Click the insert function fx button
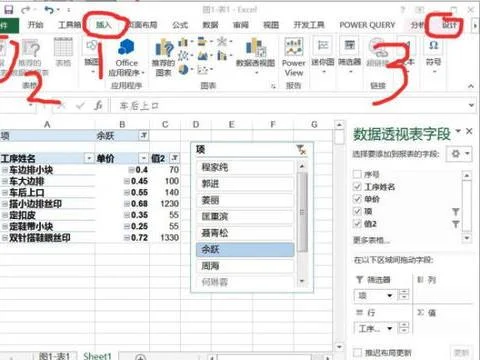The width and height of the screenshot is (480, 360). [98, 106]
